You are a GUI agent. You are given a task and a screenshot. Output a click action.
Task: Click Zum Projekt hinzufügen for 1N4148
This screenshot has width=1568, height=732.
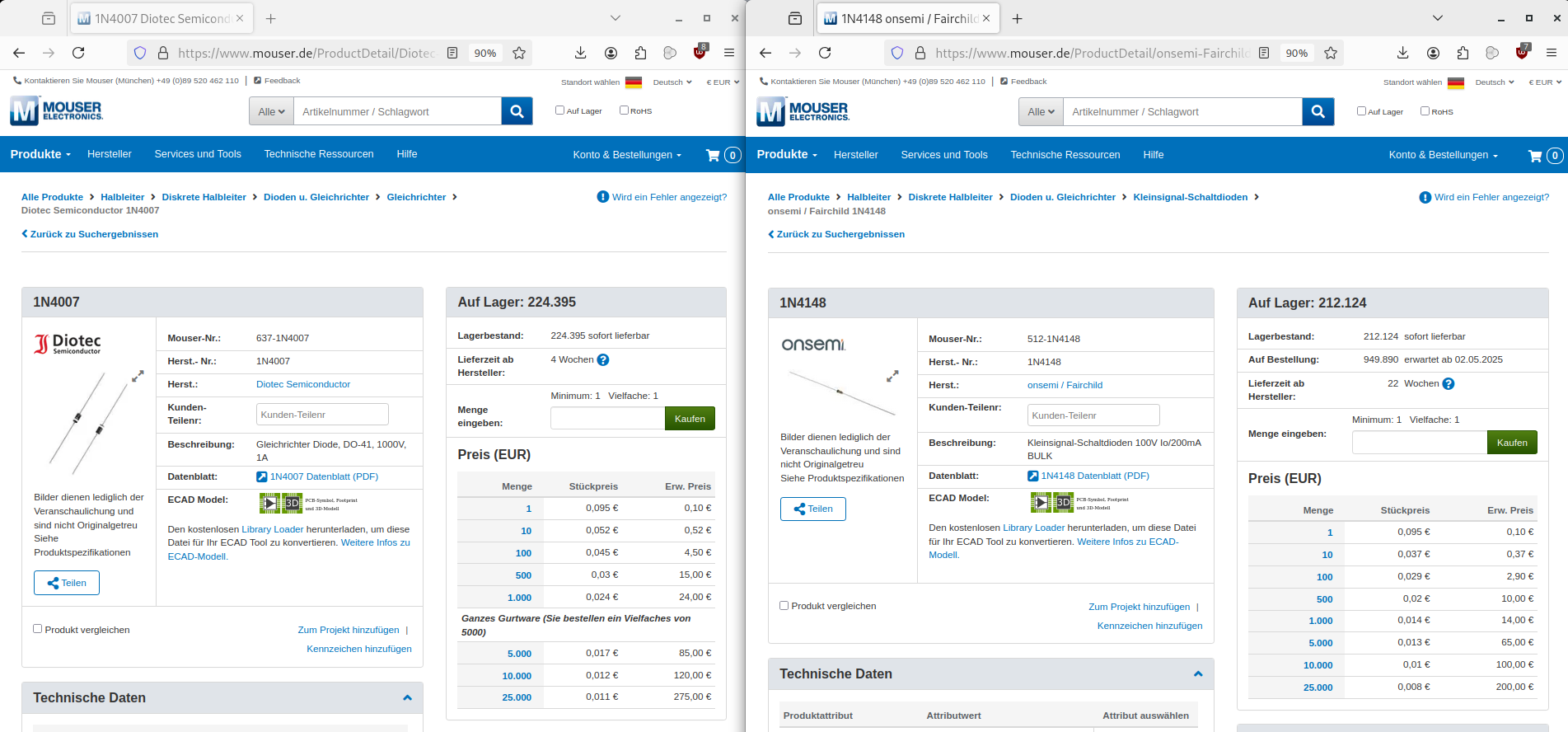tap(1139, 607)
